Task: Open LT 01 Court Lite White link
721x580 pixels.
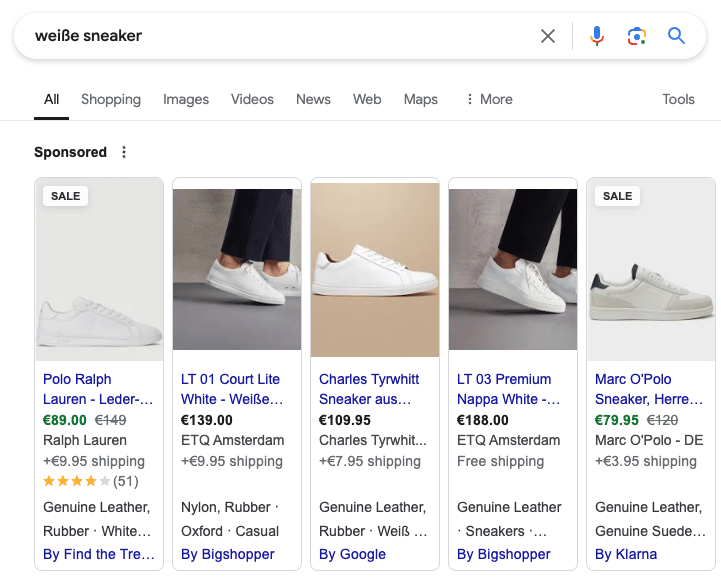Action: pyautogui.click(x=232, y=389)
